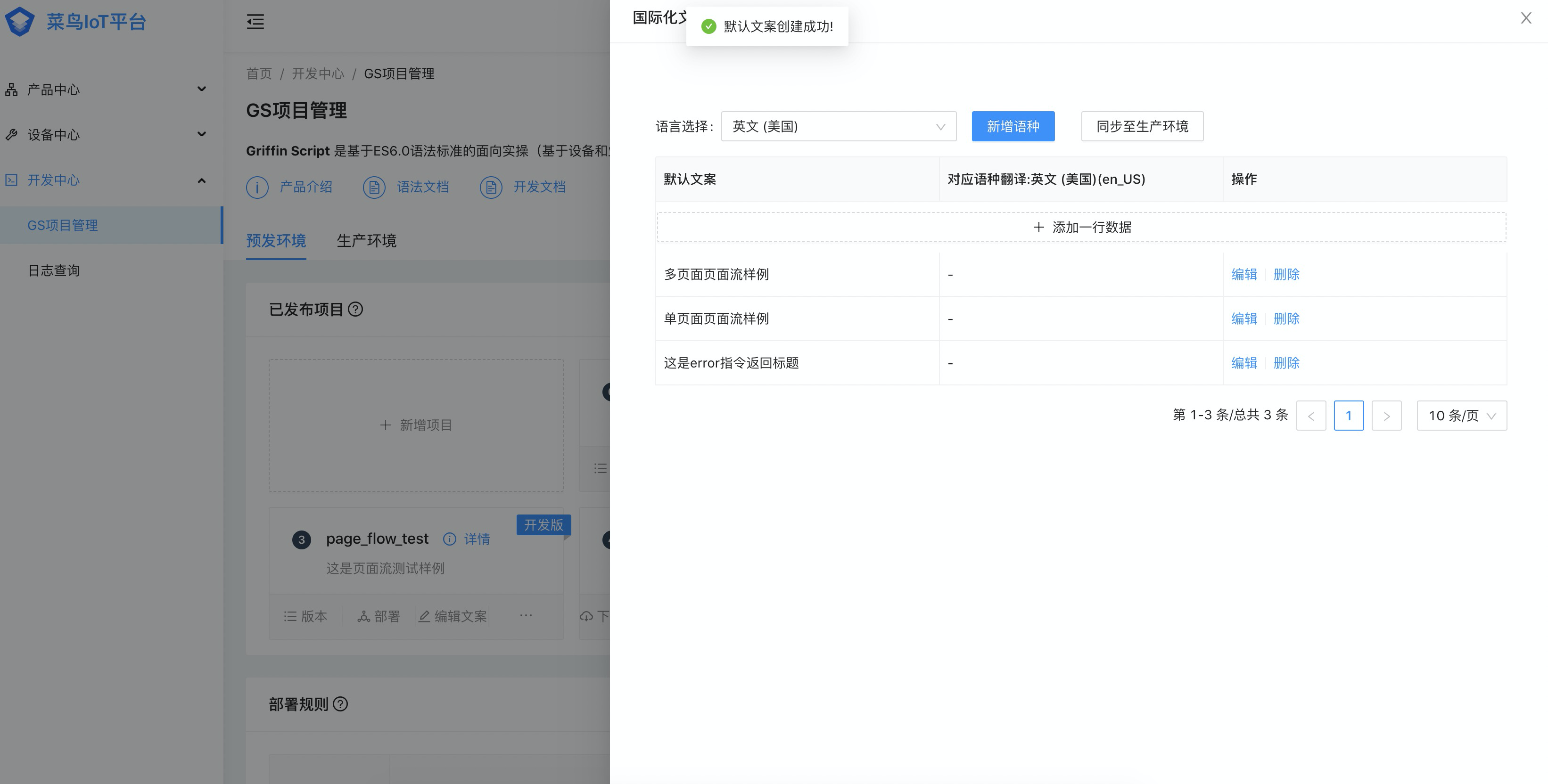This screenshot has width=1548, height=784.
Task: Close the 国际化文案 drawer panel
Action: click(1526, 18)
